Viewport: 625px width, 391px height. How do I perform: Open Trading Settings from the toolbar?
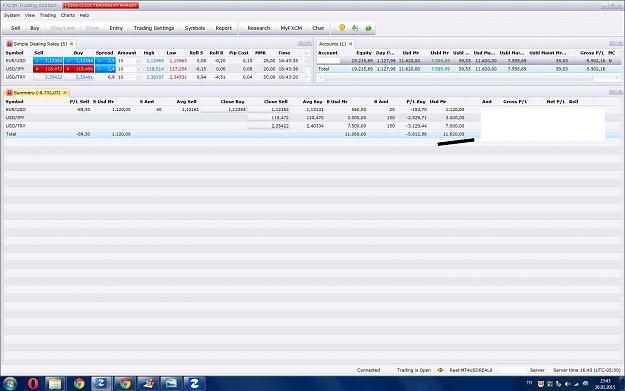point(154,28)
